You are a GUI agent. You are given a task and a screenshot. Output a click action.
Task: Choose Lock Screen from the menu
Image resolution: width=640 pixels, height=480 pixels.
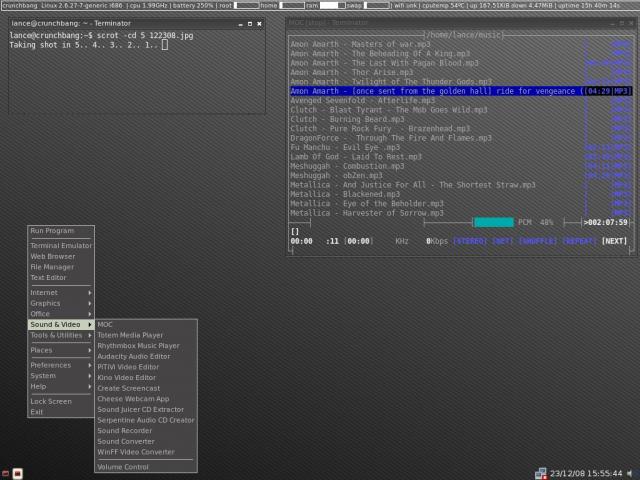pos(51,401)
